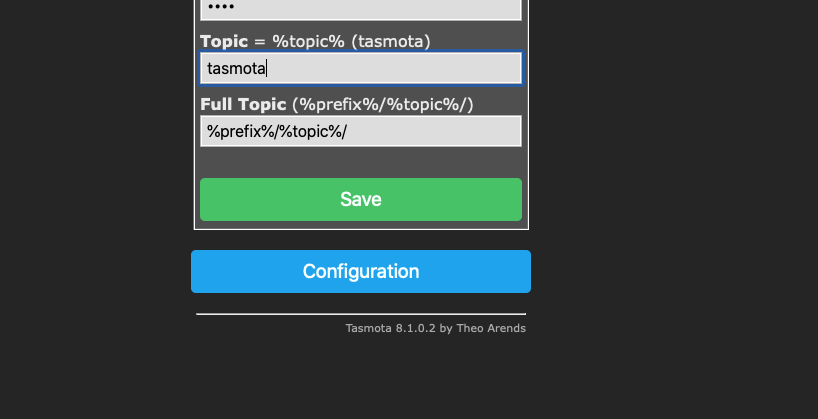The height and width of the screenshot is (419, 818).
Task: Click the gap between Full Topic field and Save
Action: coord(360,162)
